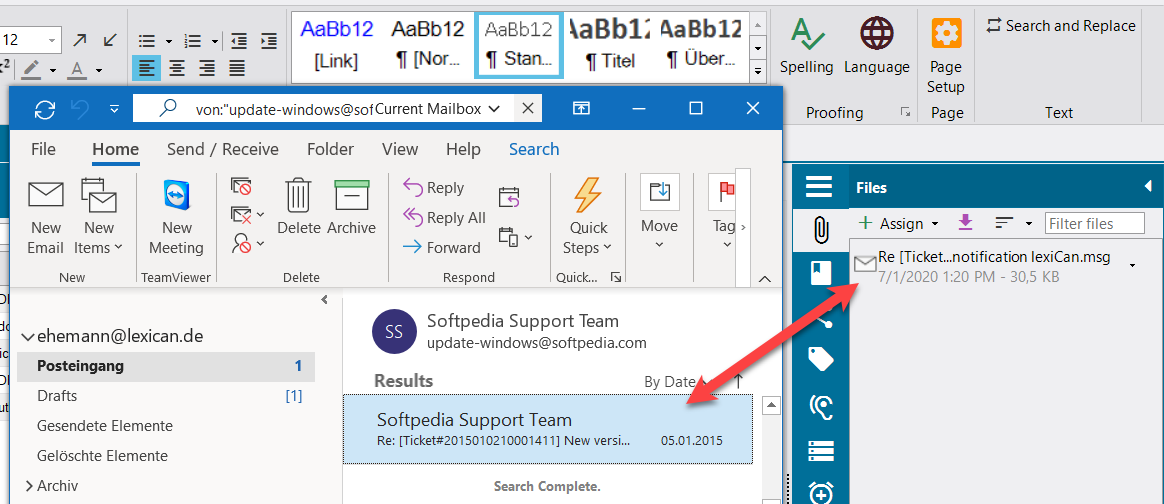Expand the Archiv folder
The width and height of the screenshot is (1164, 504).
pos(27,486)
